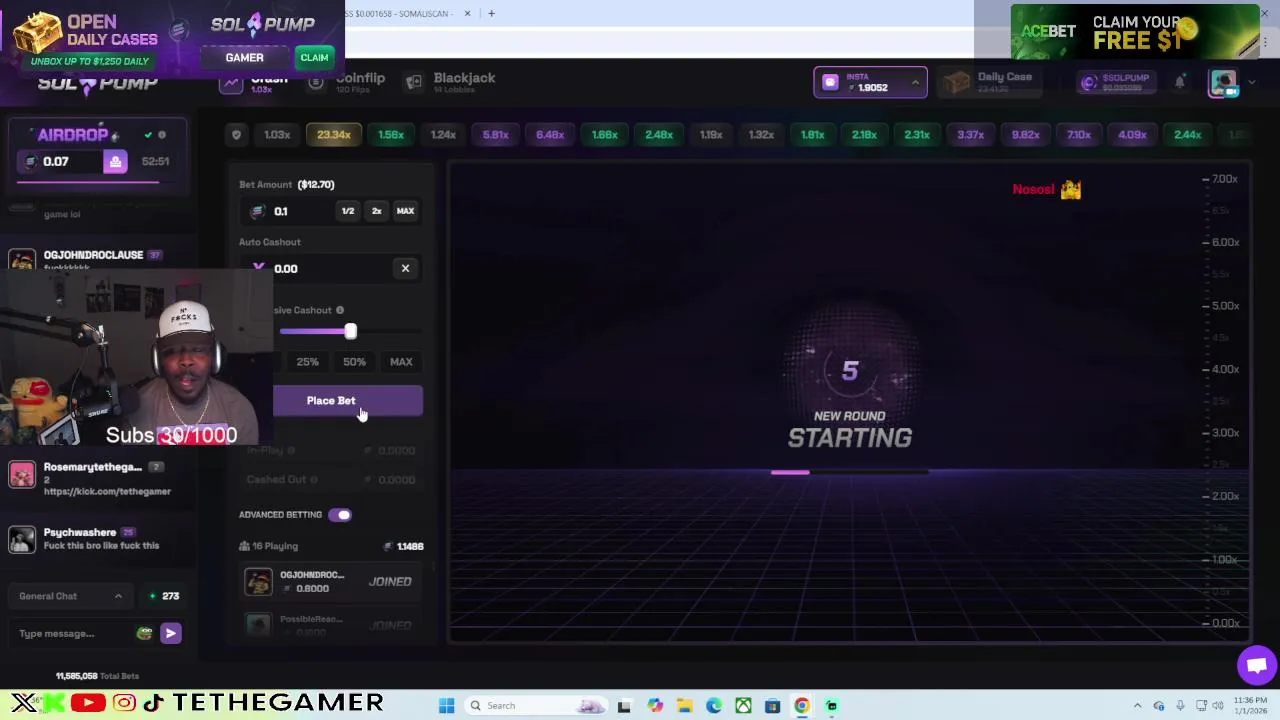The width and height of the screenshot is (1280, 720).
Task: Select the 9.82x round history chip
Action: click(1025, 135)
